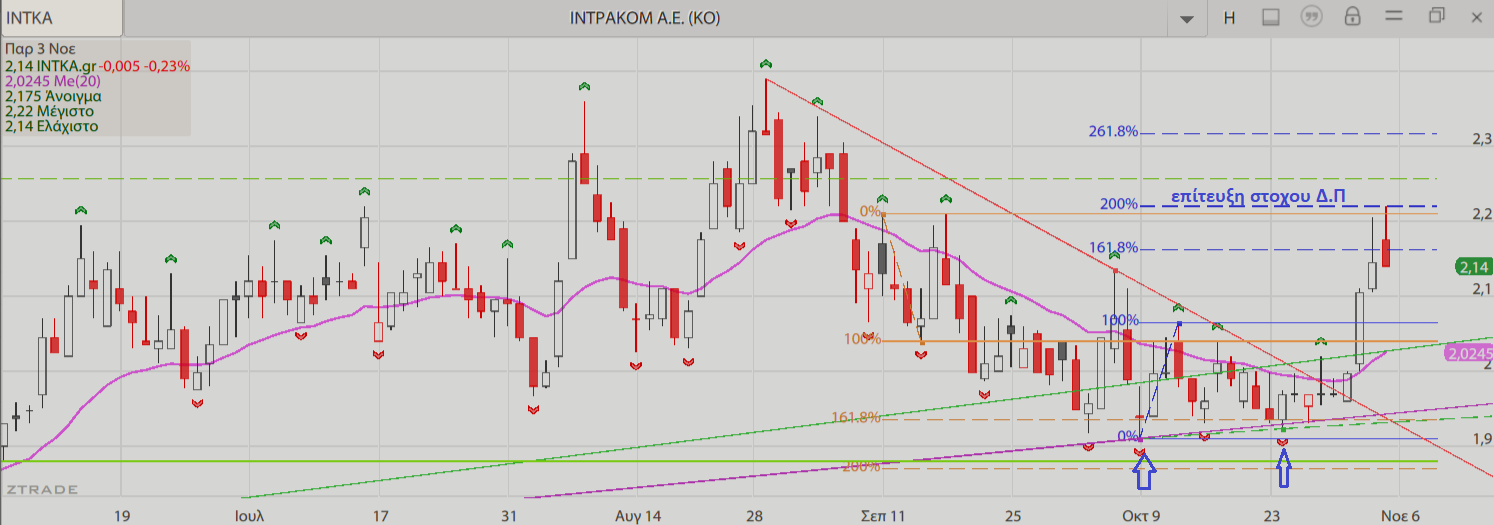Click the 'επίτευξη στοχου Δ.Π' annotation
The height and width of the screenshot is (525, 1494).
[x=1256, y=196]
